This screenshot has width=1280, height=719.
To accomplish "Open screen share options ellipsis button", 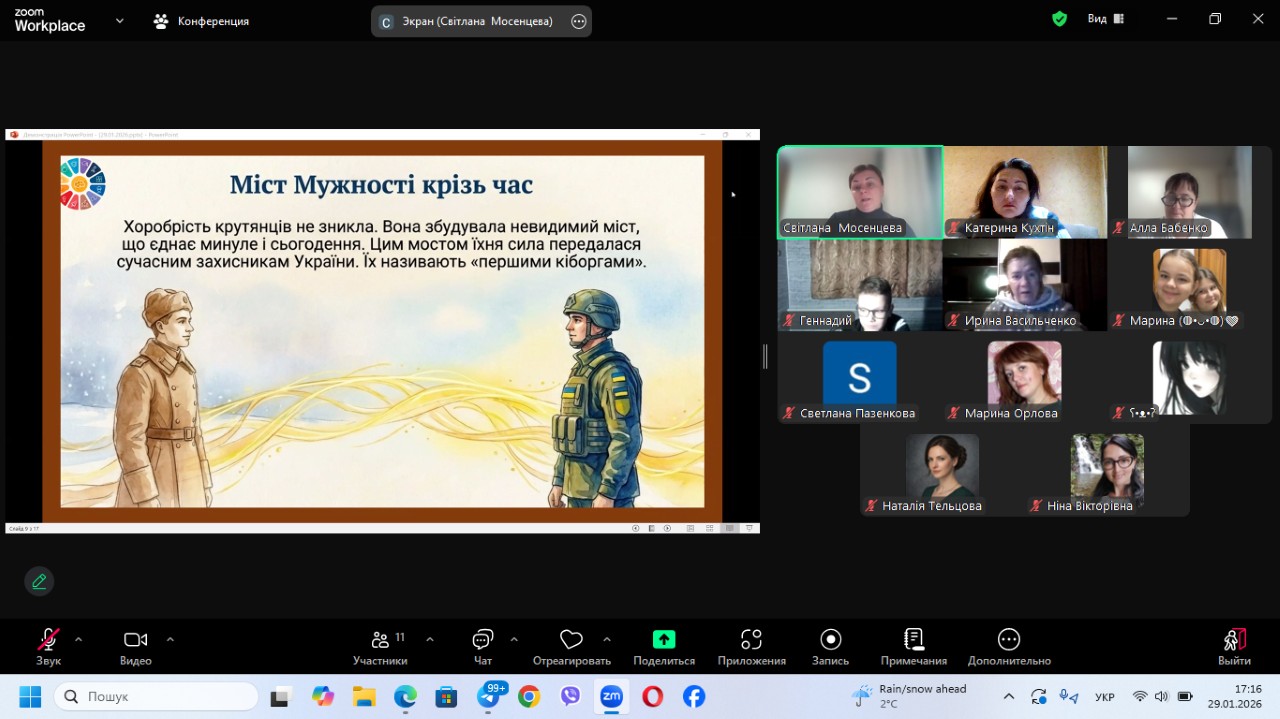I will pos(578,21).
